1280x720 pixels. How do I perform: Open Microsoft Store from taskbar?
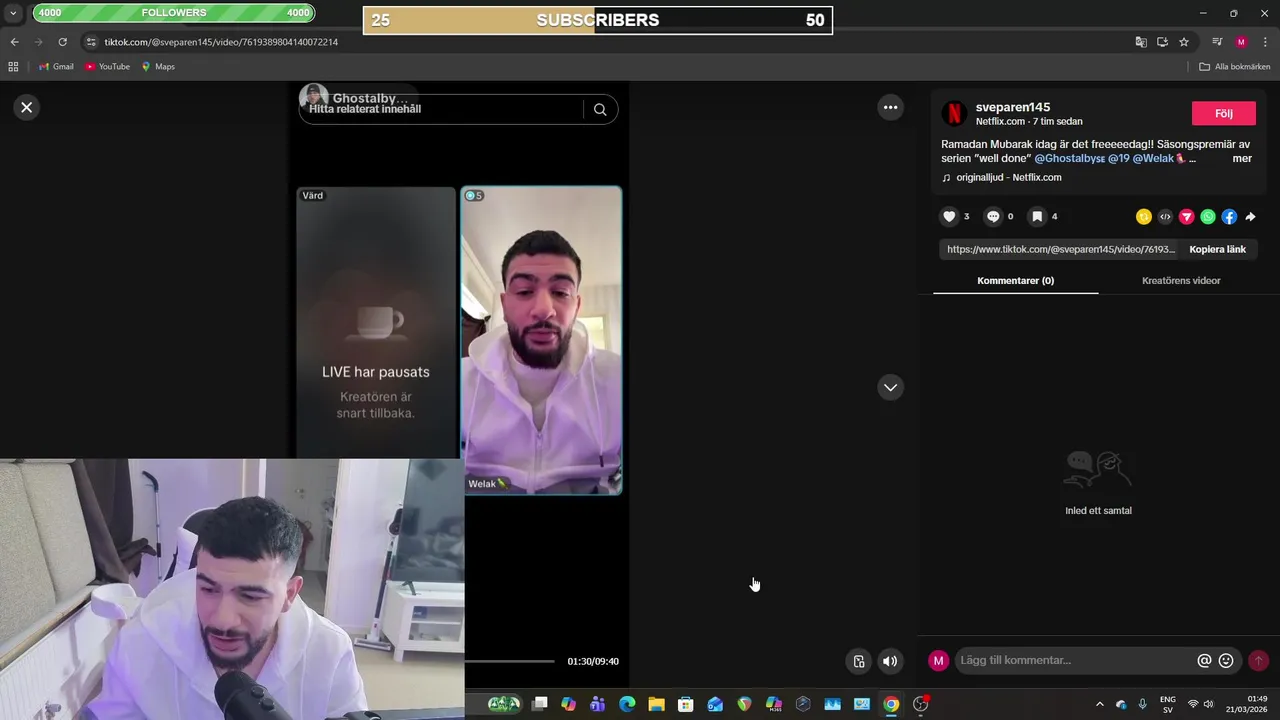pos(685,704)
